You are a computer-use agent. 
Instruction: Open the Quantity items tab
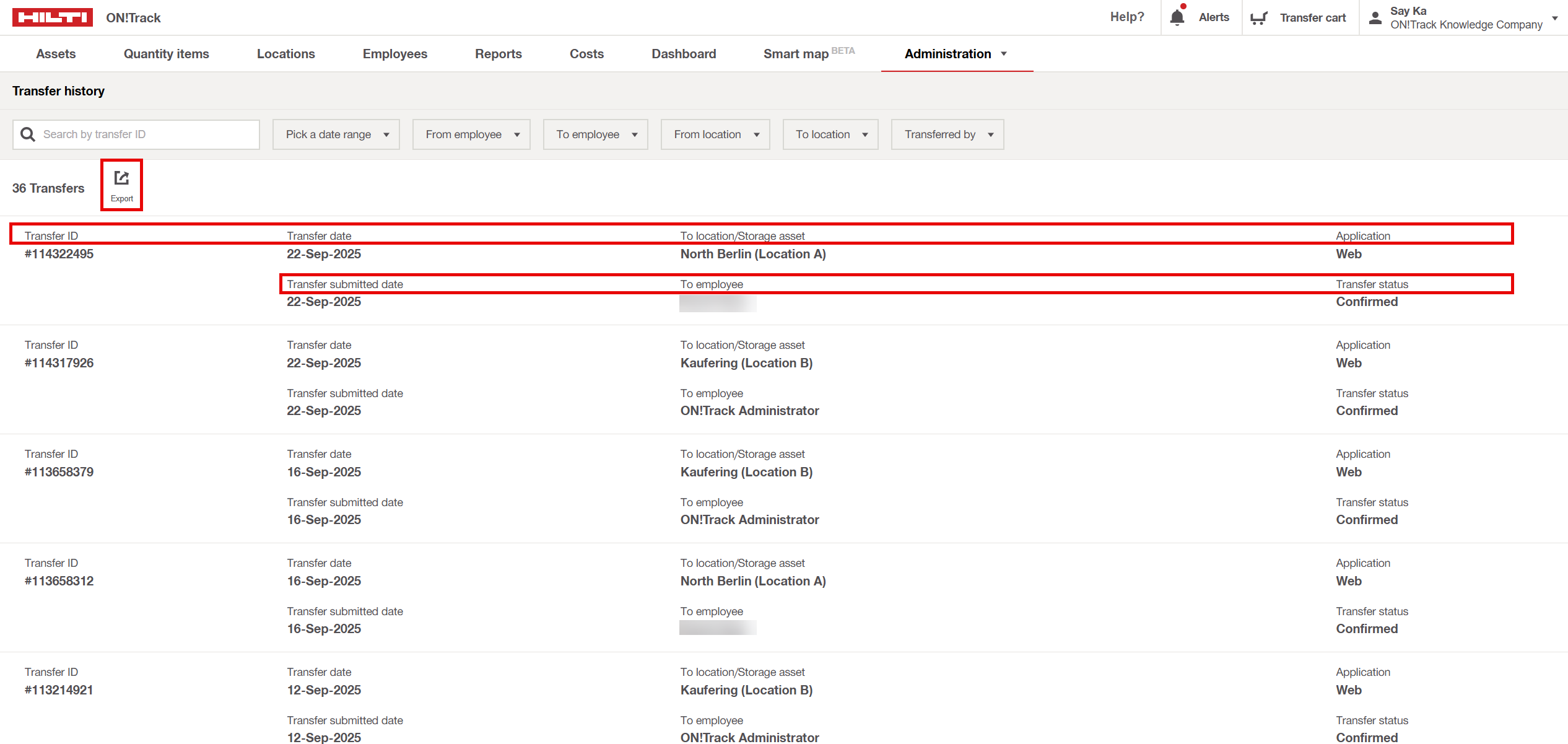[x=166, y=54]
